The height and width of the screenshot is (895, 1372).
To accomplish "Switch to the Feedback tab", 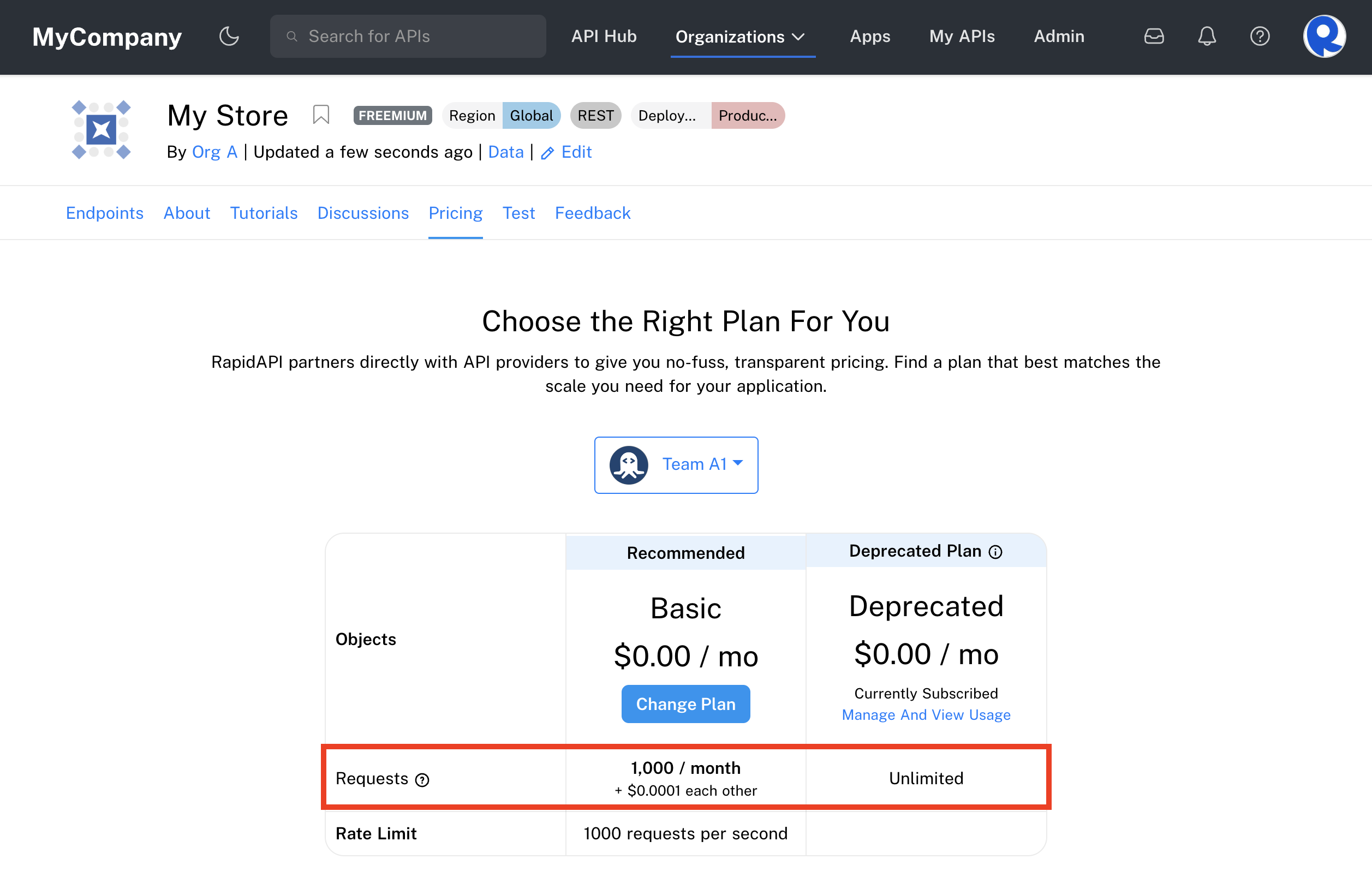I will 593,213.
